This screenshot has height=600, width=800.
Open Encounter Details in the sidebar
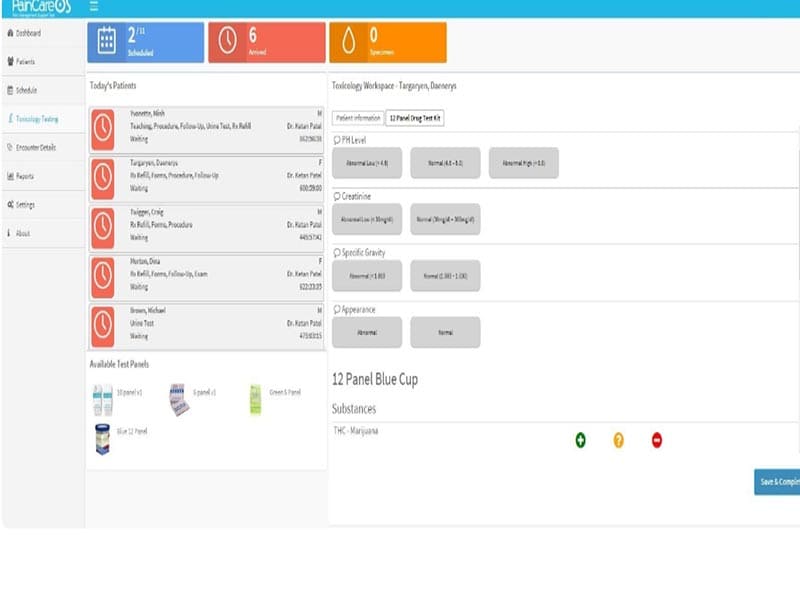point(31,147)
